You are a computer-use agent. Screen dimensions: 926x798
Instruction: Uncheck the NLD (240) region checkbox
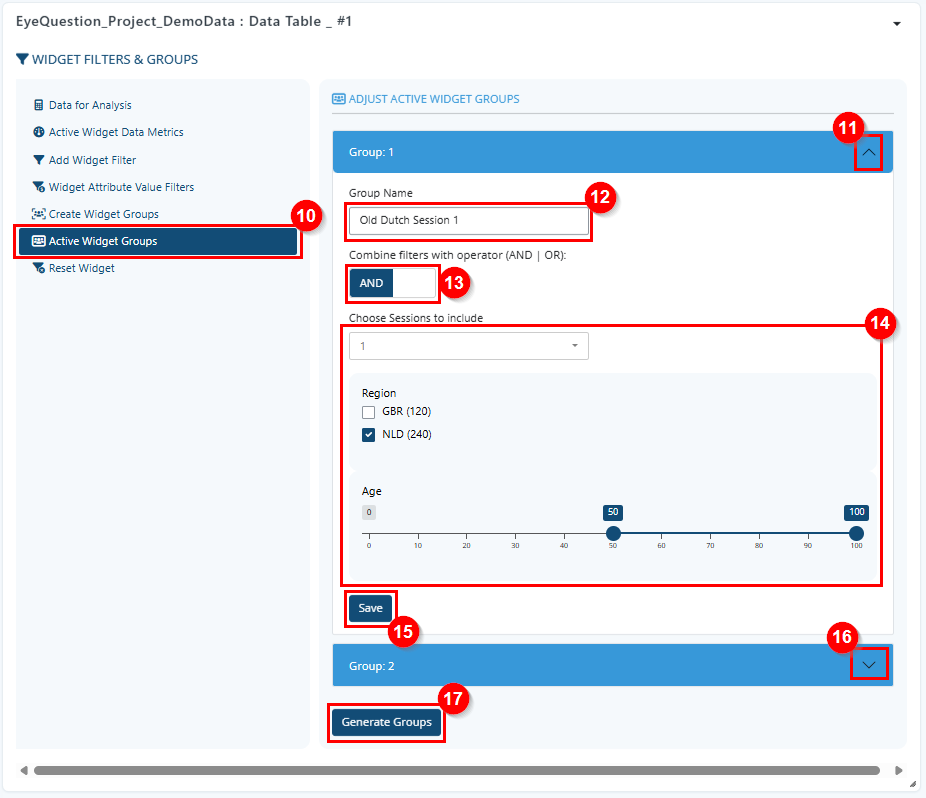pos(369,435)
